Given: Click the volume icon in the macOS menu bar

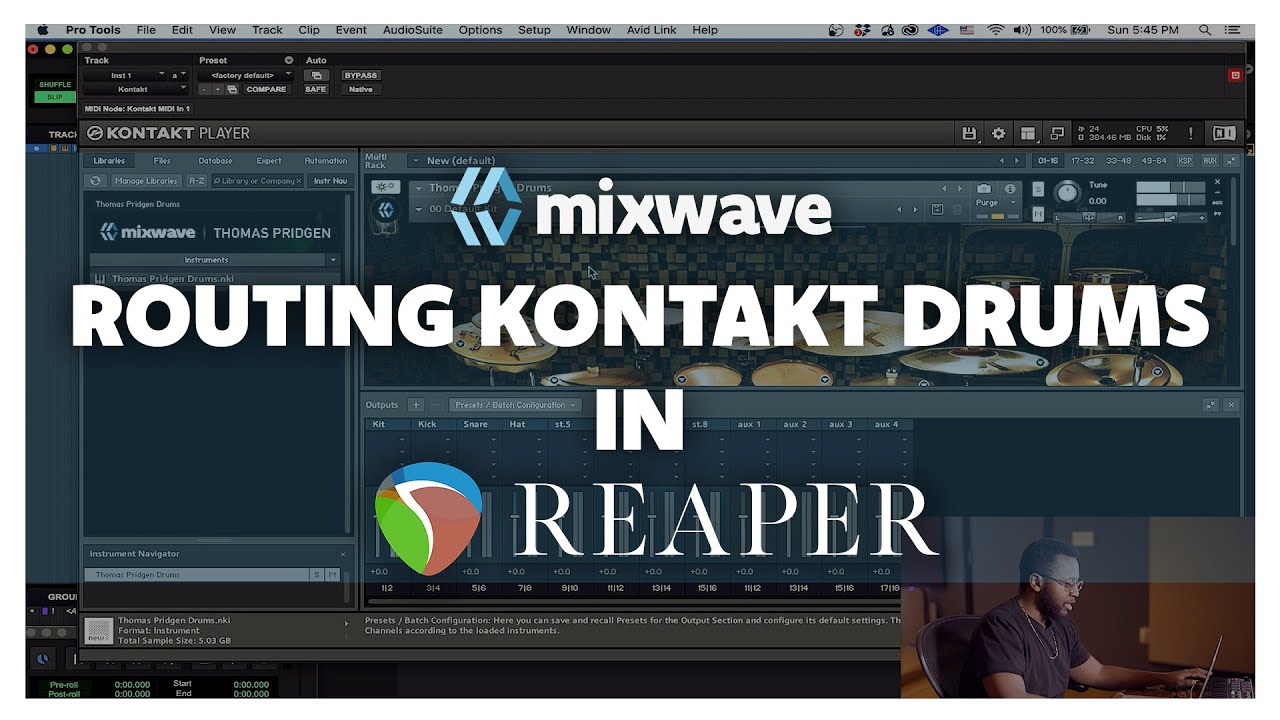Looking at the screenshot, I should tap(1022, 30).
